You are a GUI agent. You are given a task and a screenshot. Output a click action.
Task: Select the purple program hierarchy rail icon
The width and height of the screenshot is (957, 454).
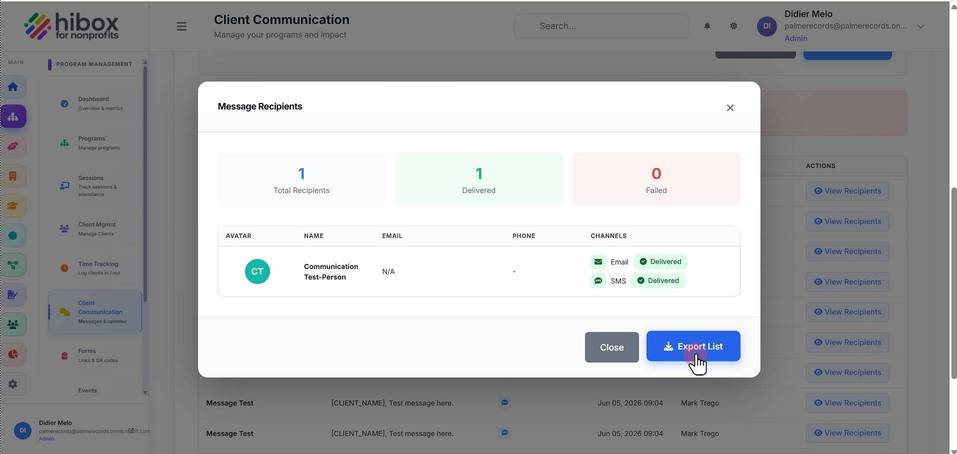point(13,116)
